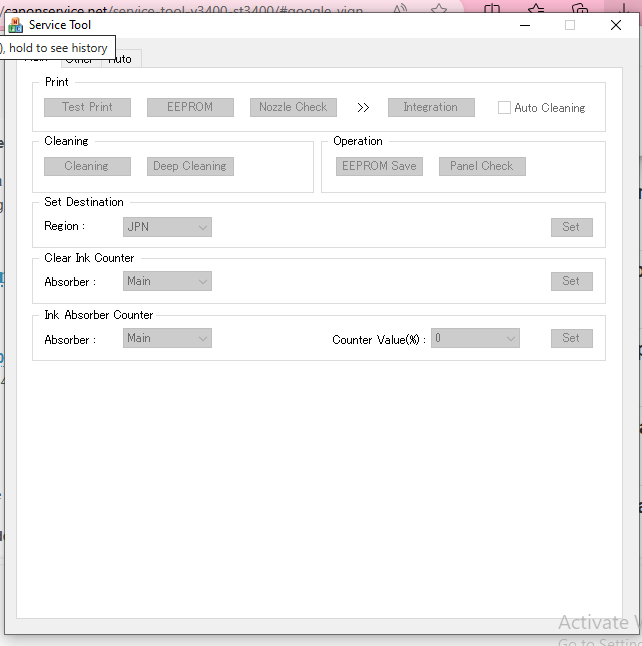The height and width of the screenshot is (646, 642).
Task: Start Deep Cleaning
Action: click(x=190, y=166)
